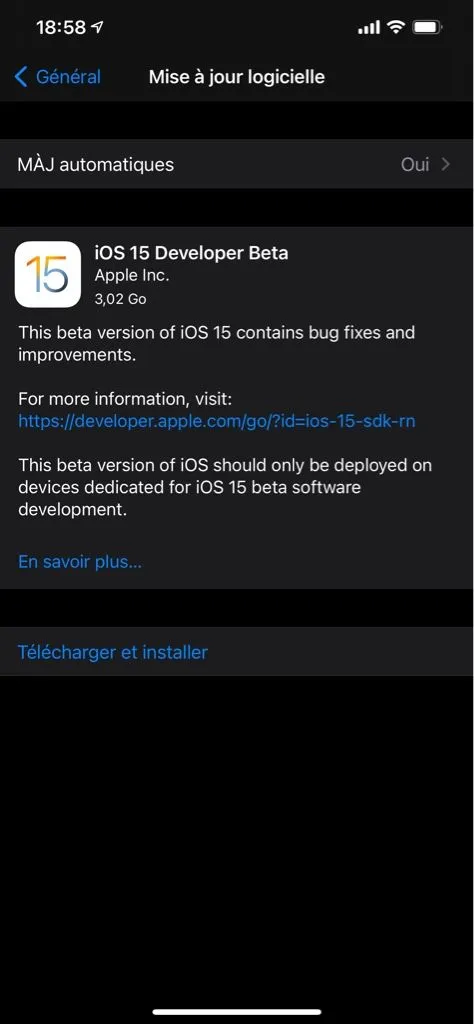
Task: Open the MÀJ automatiques row
Action: tap(237, 164)
